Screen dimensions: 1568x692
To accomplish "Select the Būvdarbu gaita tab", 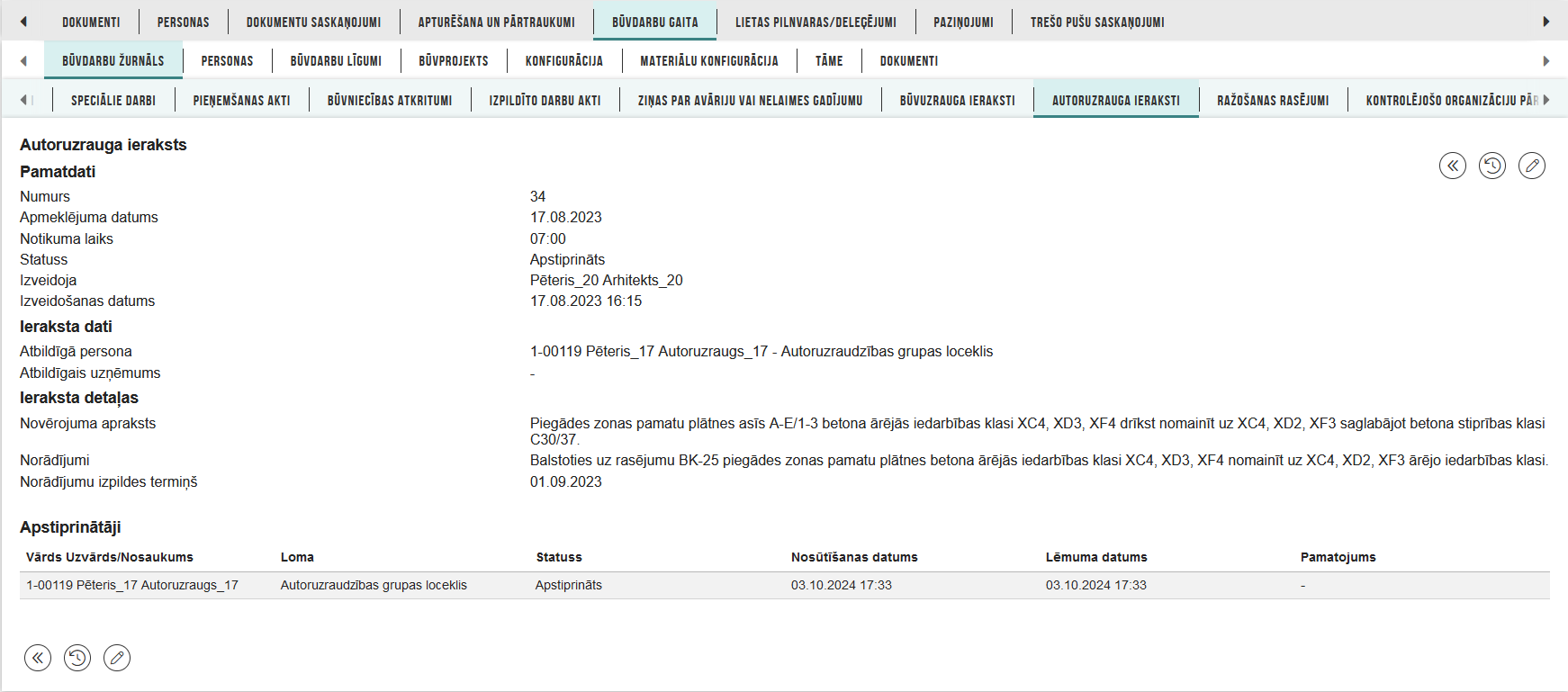I will (x=654, y=22).
